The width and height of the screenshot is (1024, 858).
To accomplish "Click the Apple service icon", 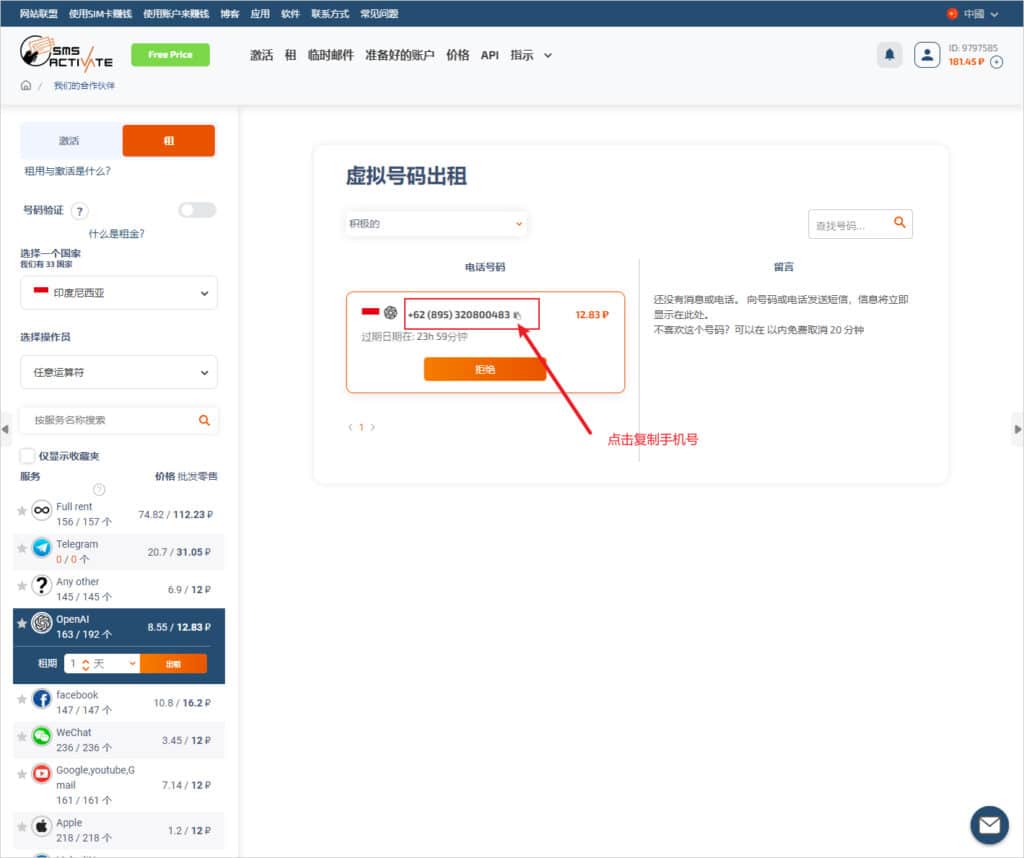I will tap(42, 826).
